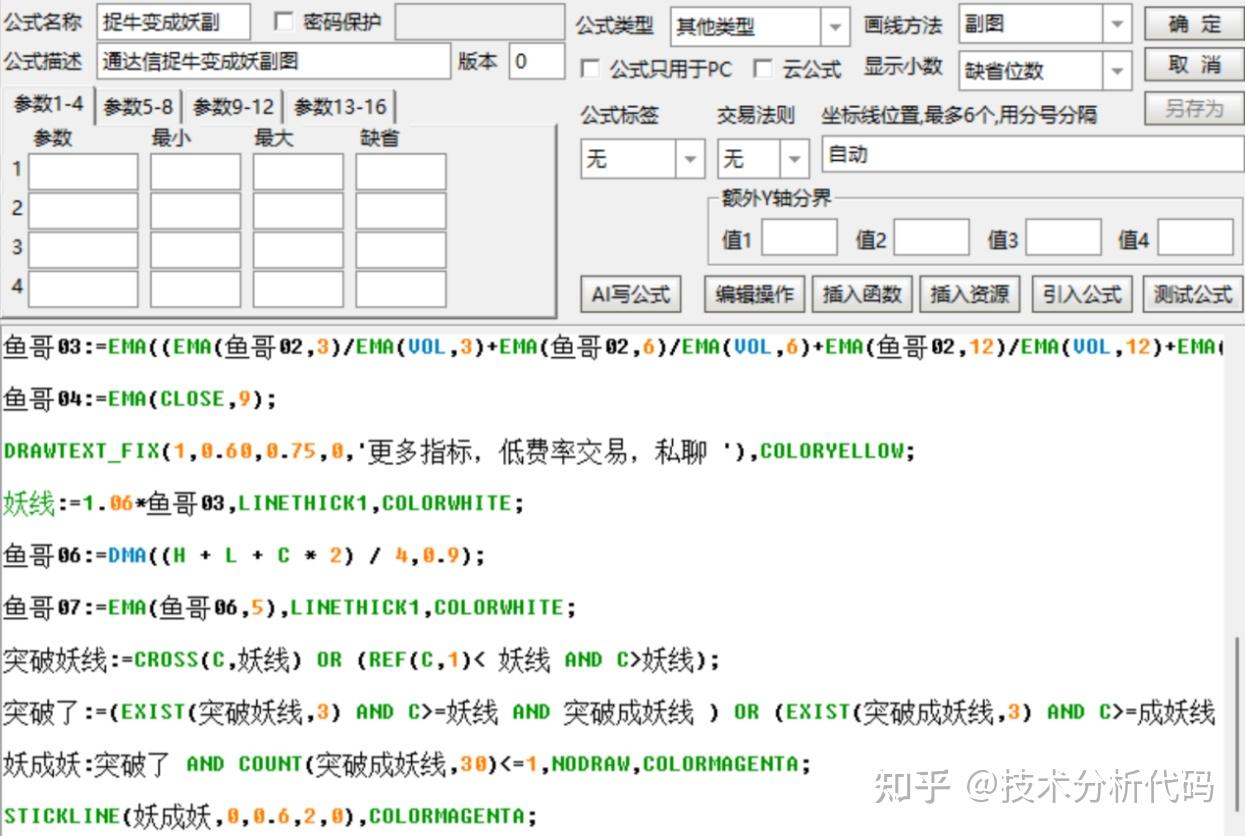The height and width of the screenshot is (837, 1246).
Task: Click the 突破妖线:=CROSS code line
Action: tap(361, 659)
